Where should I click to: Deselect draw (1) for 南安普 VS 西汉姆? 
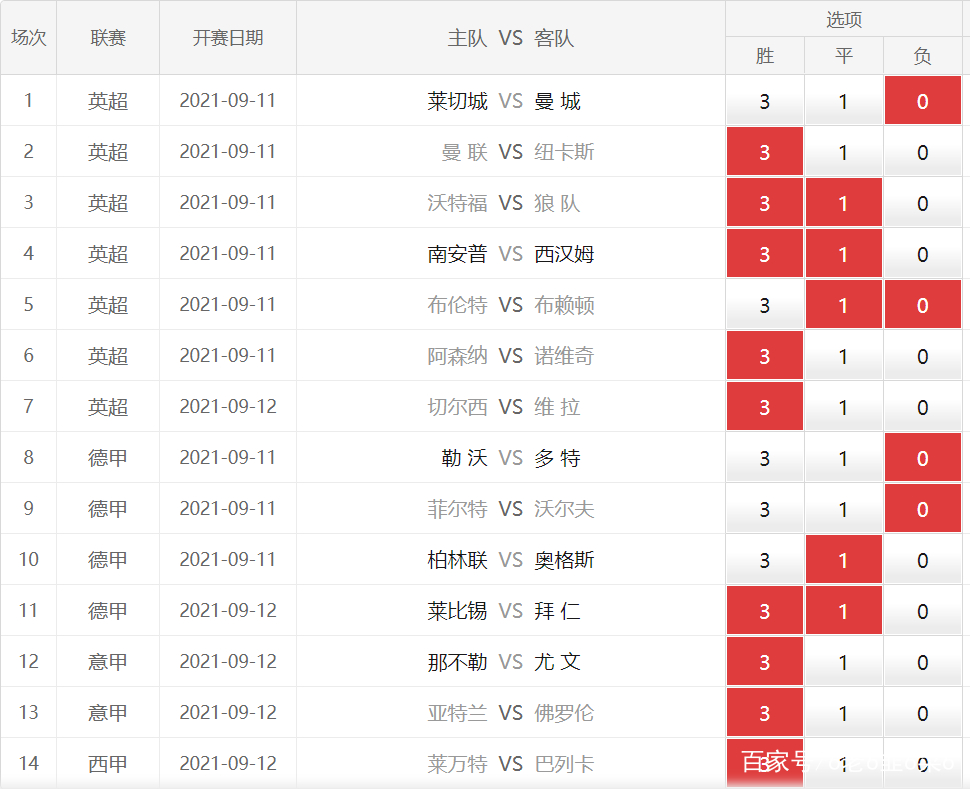pyautogui.click(x=843, y=254)
